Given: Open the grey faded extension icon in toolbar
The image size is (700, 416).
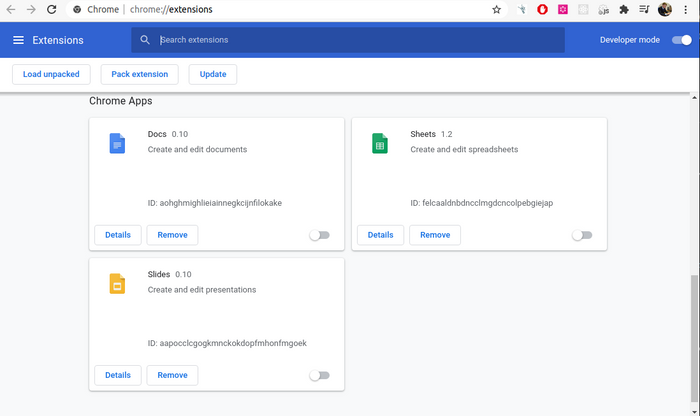Looking at the screenshot, I should (583, 9).
